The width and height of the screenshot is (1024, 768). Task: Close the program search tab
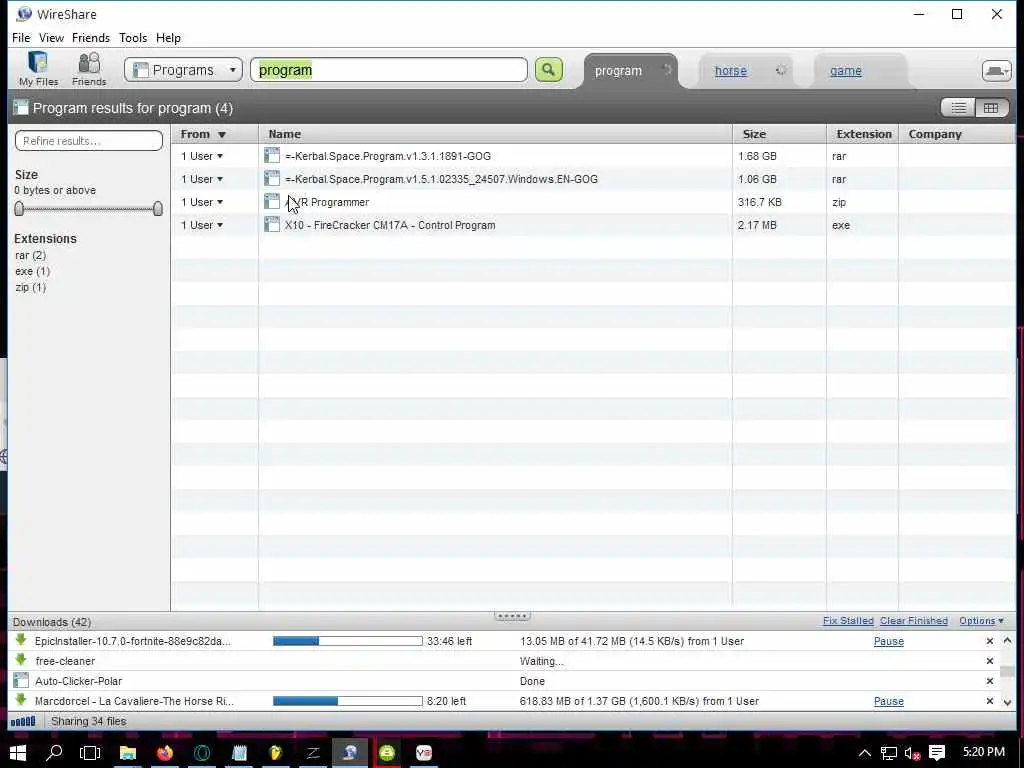tap(667, 70)
